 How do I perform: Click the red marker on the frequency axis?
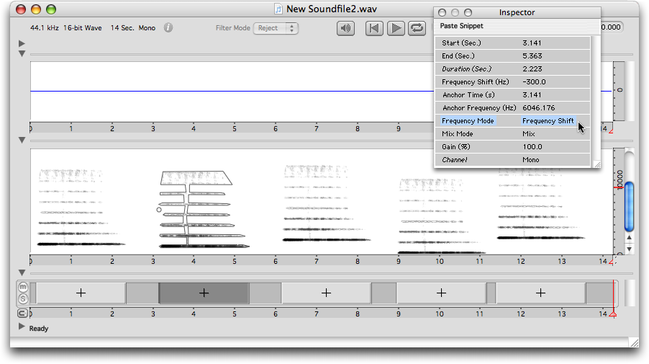(x=619, y=188)
